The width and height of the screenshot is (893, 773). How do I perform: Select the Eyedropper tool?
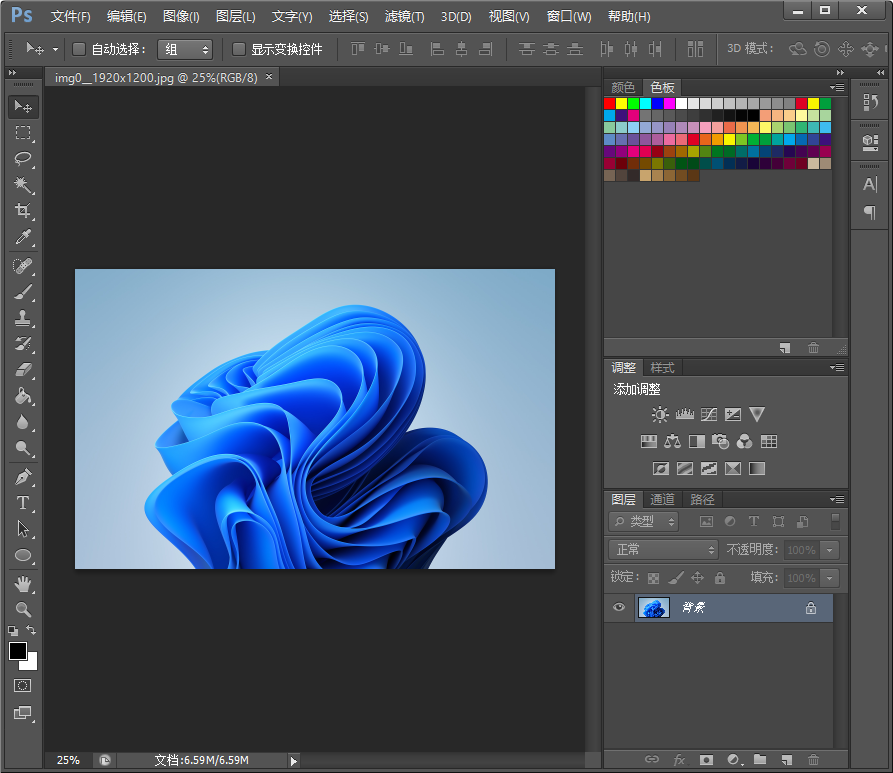click(23, 238)
